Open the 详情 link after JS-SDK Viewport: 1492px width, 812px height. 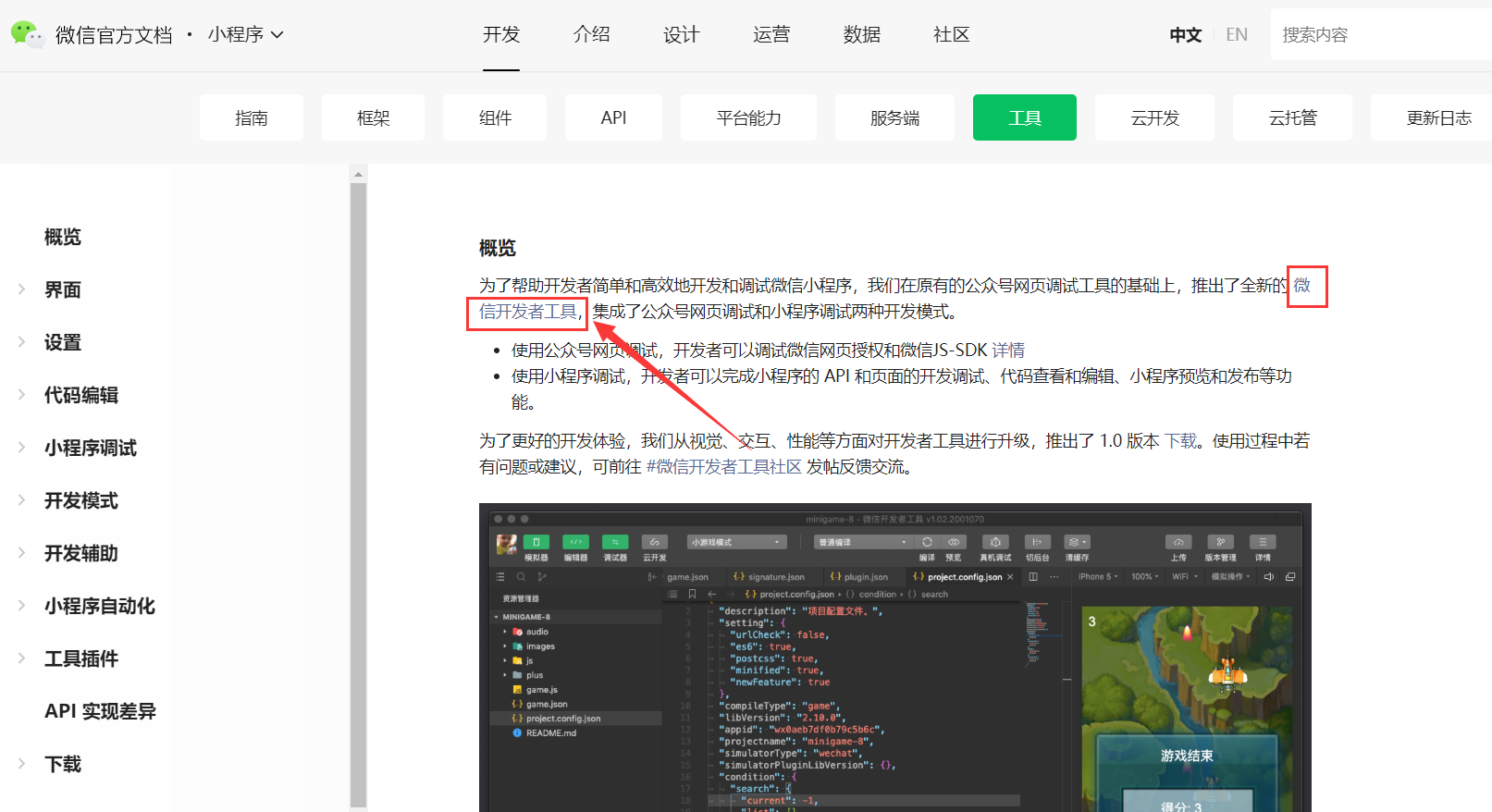click(1008, 351)
